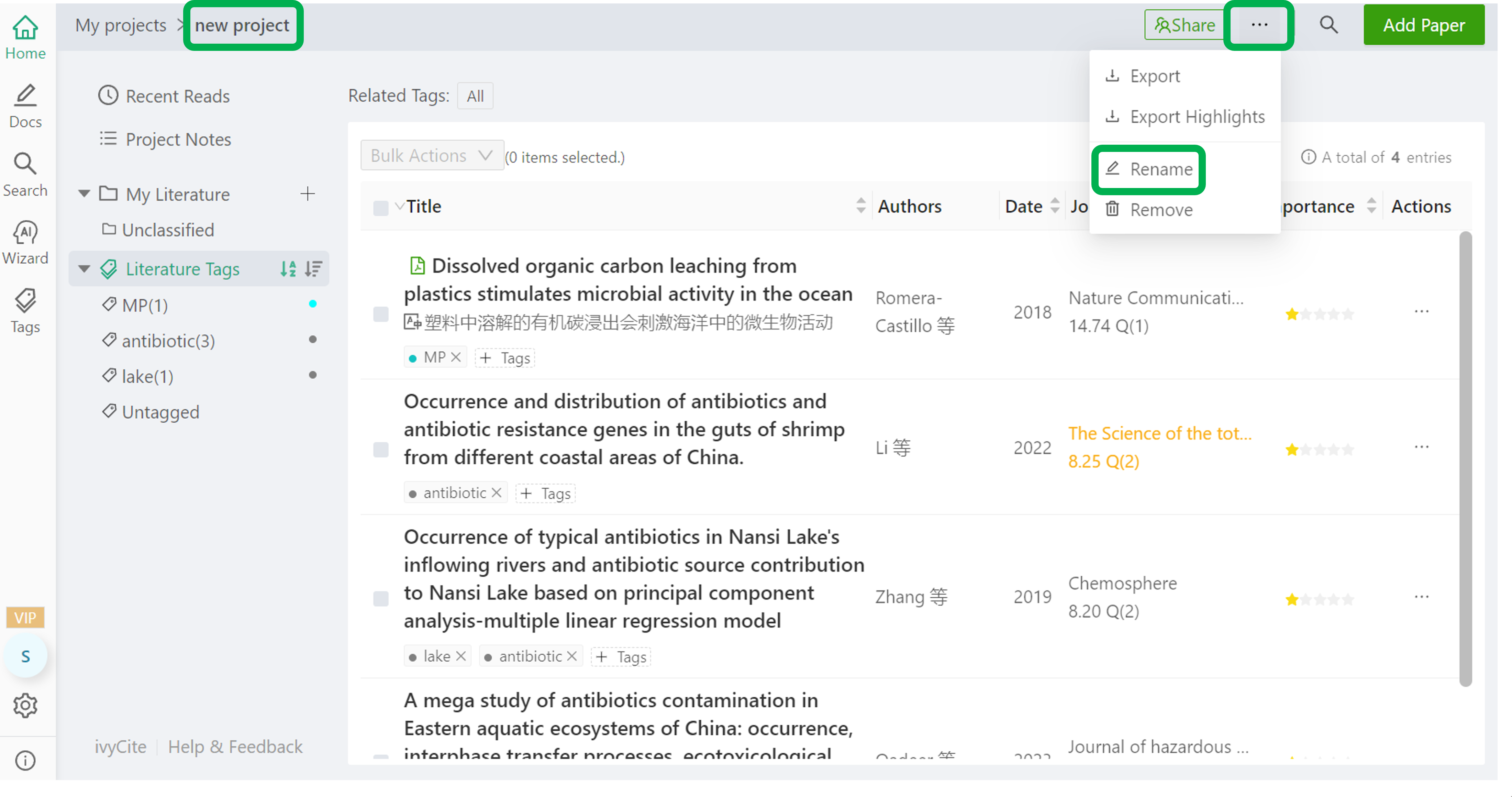Open Project Notes

tap(165, 139)
